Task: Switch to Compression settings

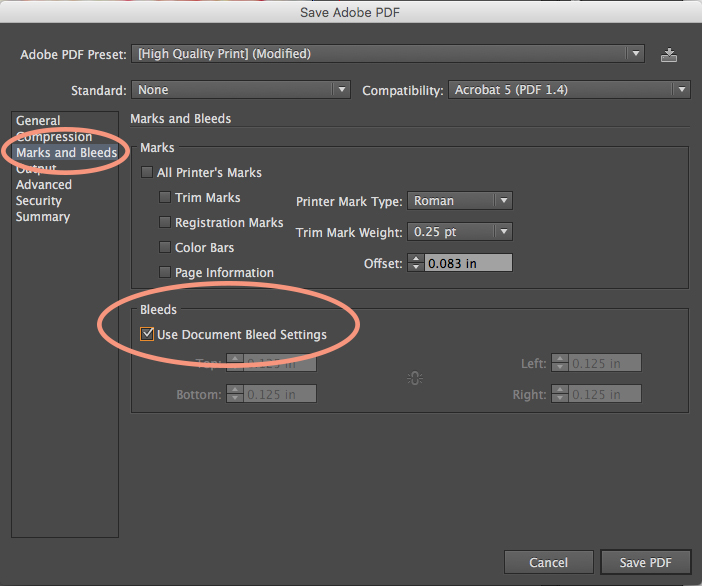Action: point(54,137)
